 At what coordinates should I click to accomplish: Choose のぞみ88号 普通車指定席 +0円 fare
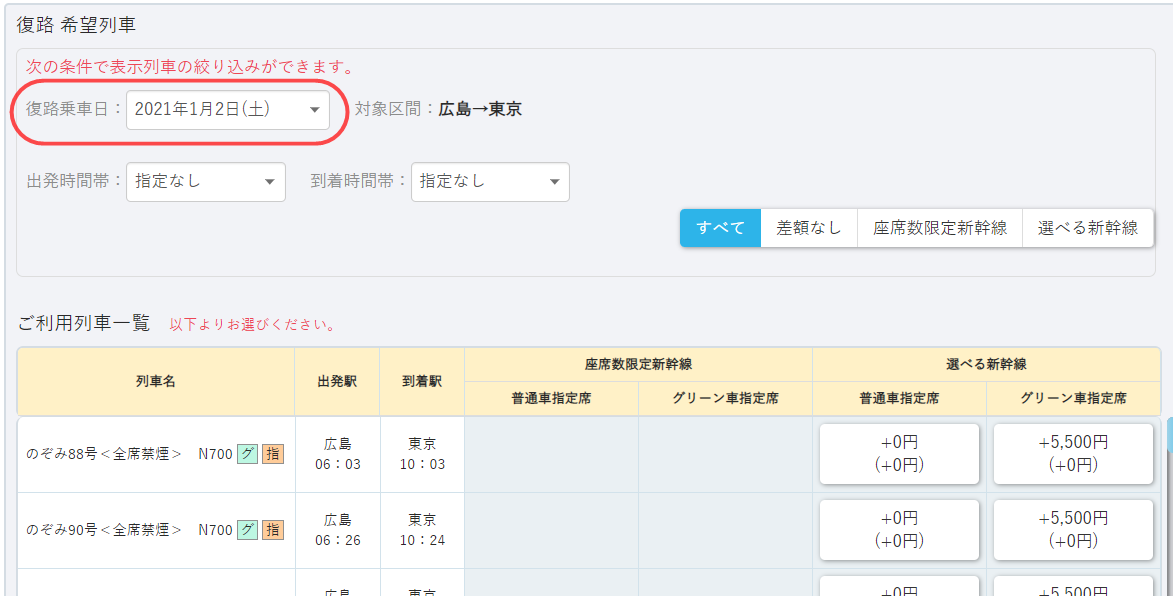[x=899, y=454]
